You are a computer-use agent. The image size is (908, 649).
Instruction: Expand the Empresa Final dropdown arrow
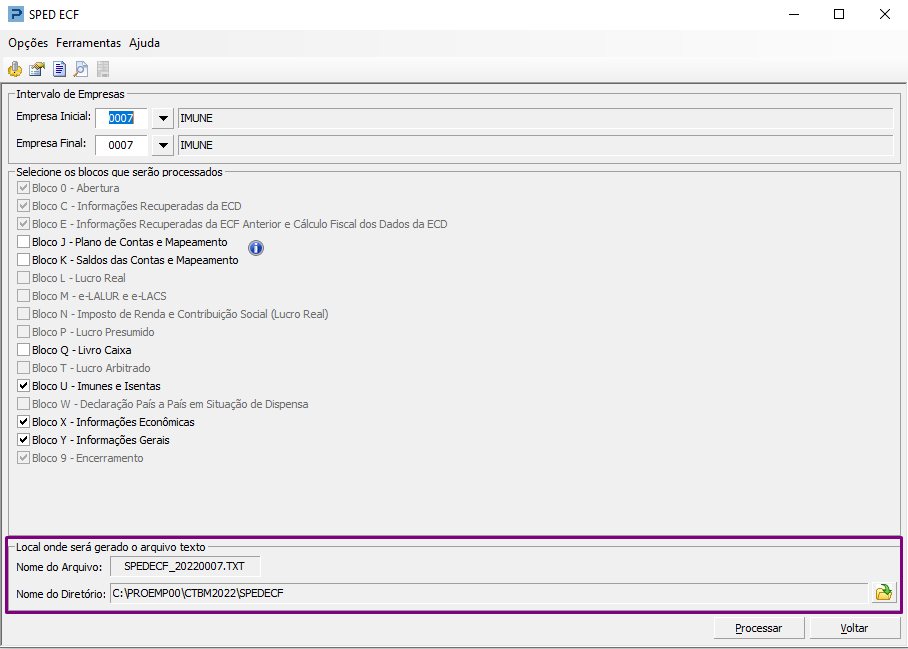[x=163, y=145]
